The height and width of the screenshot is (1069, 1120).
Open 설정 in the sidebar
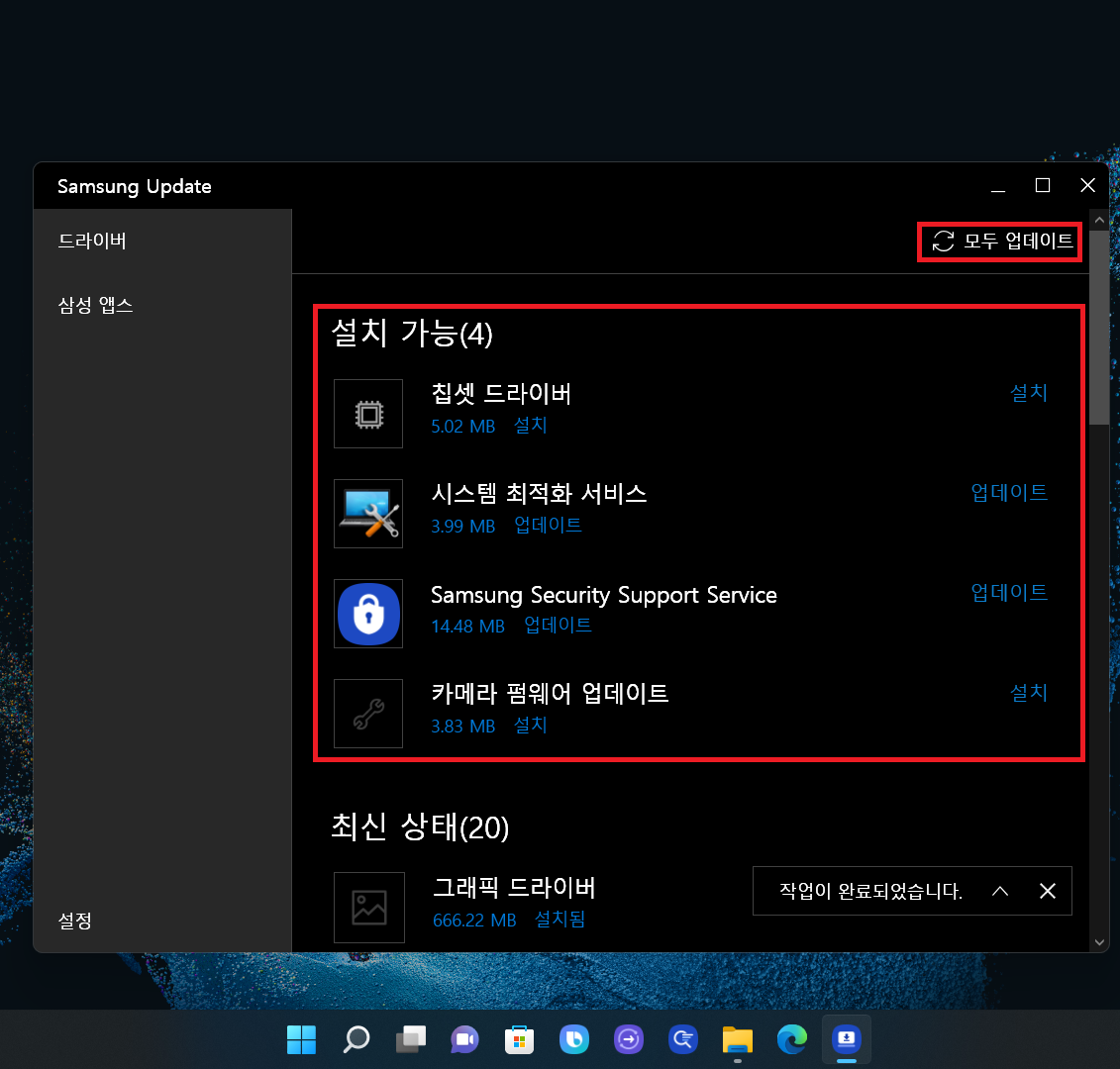(x=75, y=921)
